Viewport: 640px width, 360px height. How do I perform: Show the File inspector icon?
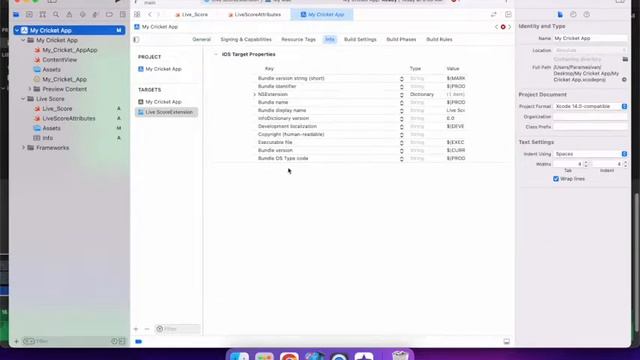point(560,14)
